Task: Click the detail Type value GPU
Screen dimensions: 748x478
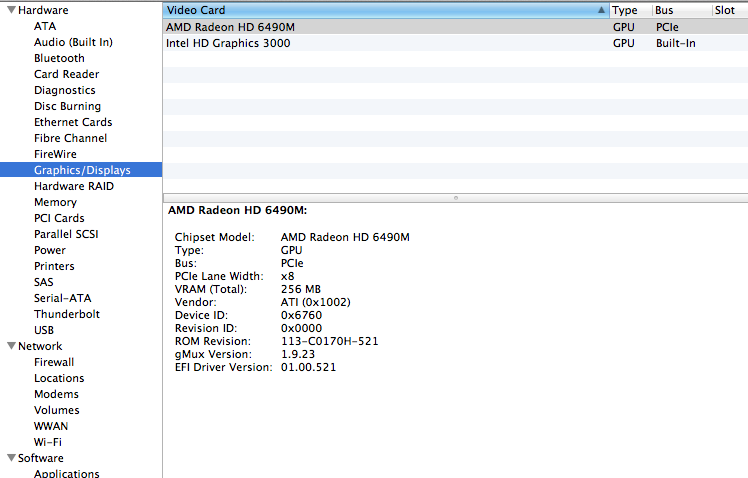Action: 291,250
